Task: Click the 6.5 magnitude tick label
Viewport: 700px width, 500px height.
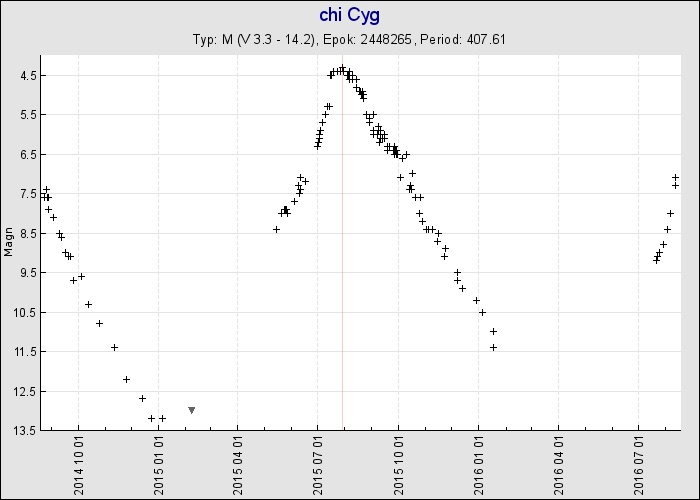Action: (27, 155)
